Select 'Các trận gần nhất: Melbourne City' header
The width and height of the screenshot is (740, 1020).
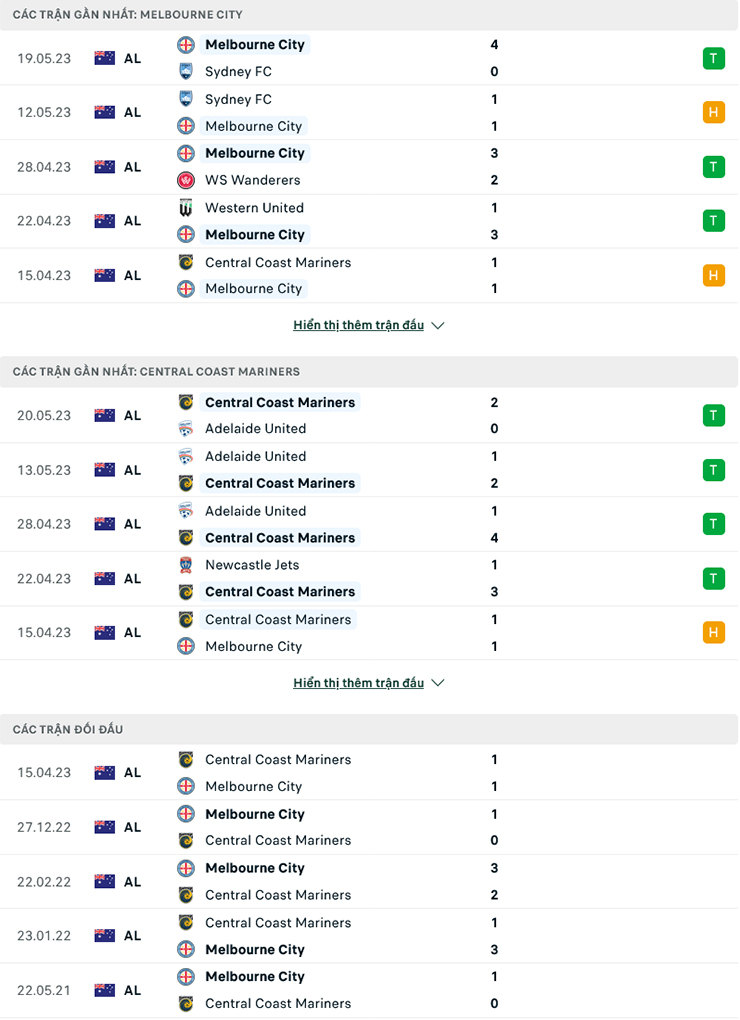pos(128,15)
